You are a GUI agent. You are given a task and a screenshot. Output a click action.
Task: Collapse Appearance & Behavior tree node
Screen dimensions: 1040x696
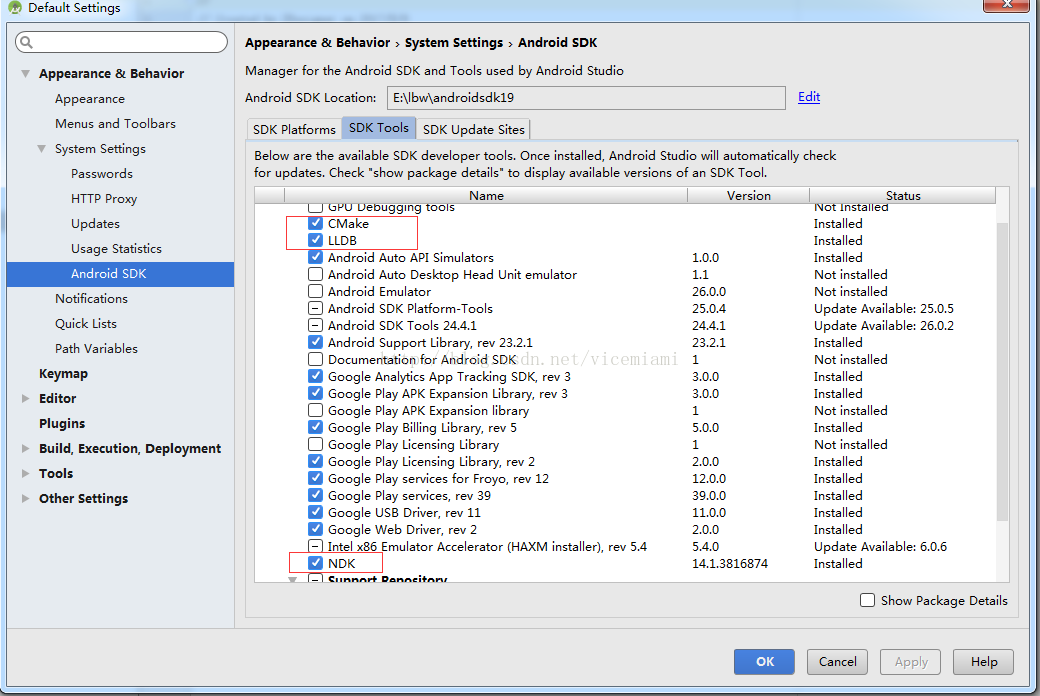click(25, 74)
